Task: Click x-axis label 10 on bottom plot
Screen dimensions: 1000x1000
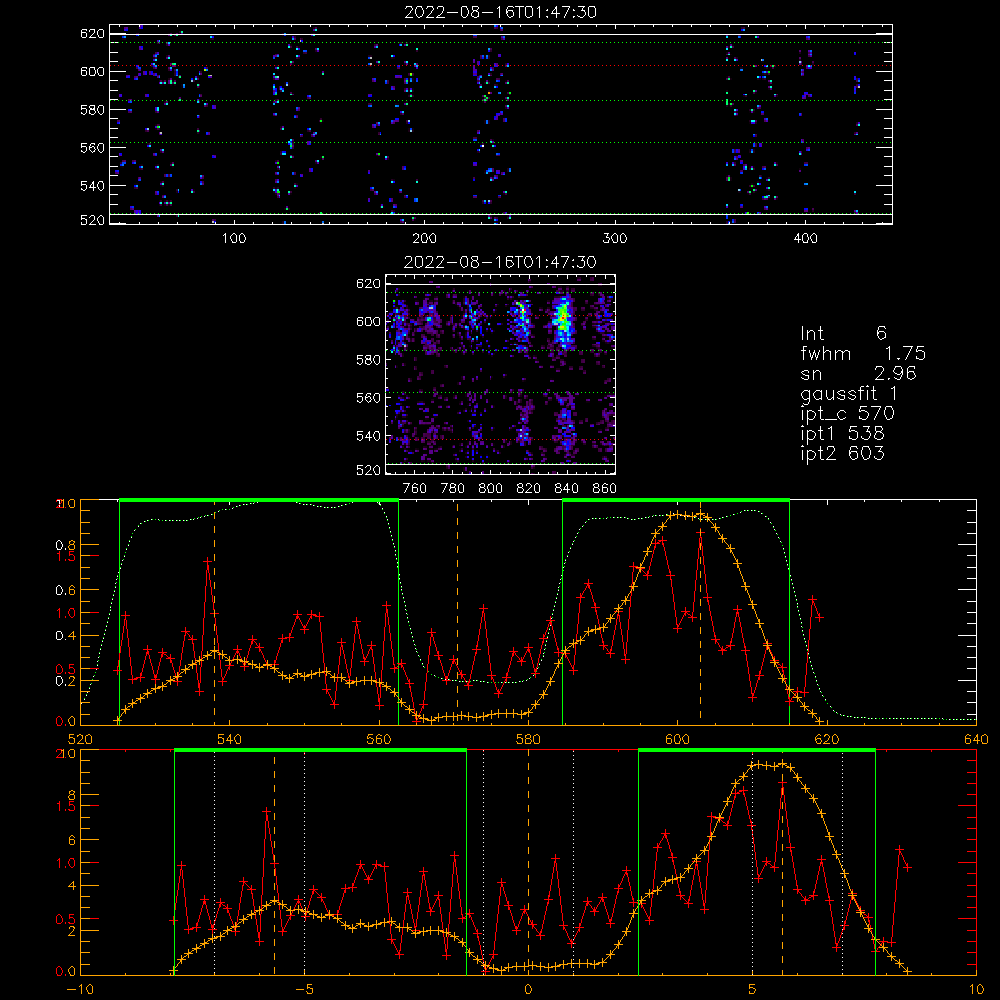Action: pyautogui.click(x=976, y=989)
